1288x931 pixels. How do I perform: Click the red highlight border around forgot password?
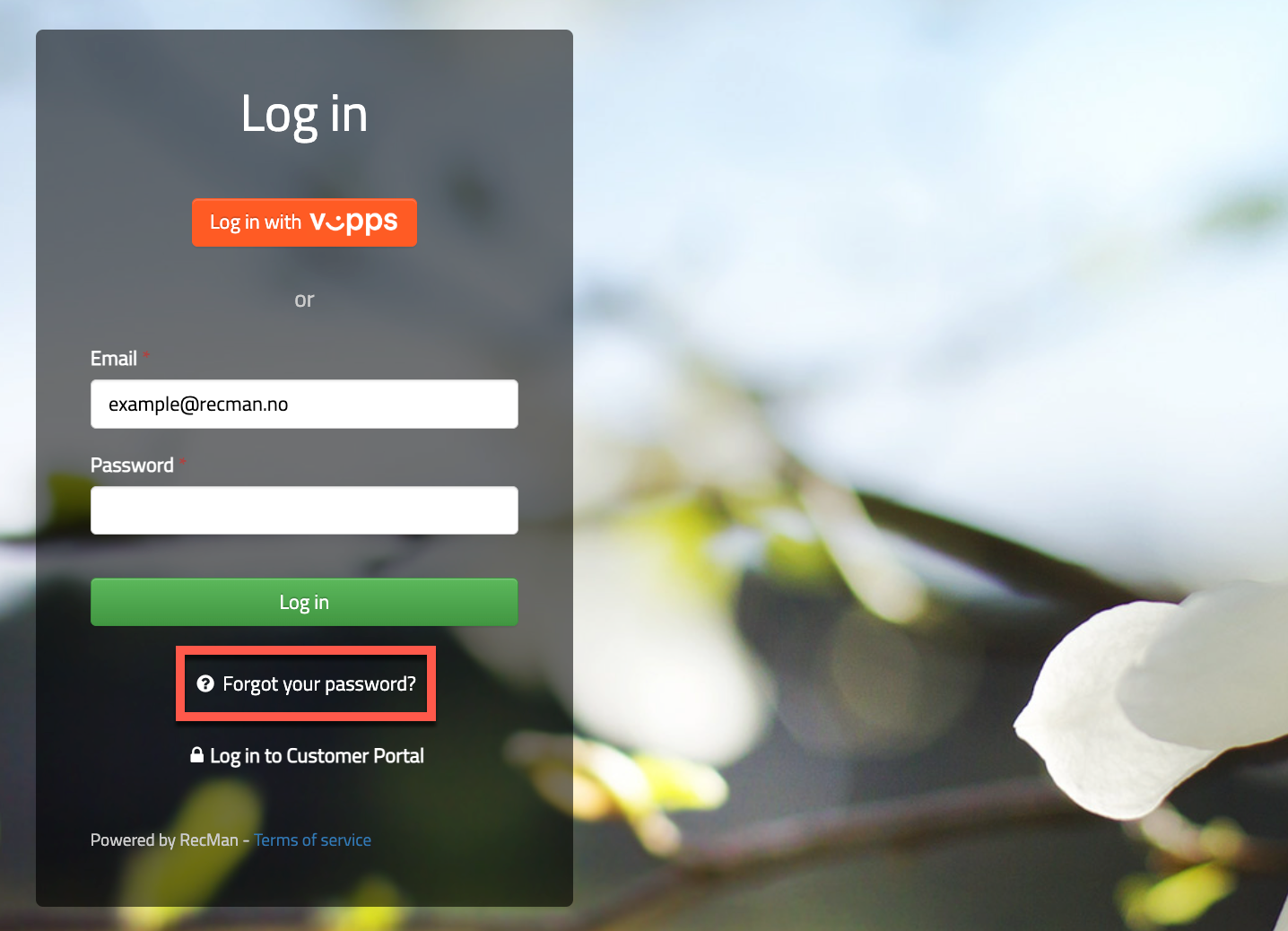tap(306, 649)
